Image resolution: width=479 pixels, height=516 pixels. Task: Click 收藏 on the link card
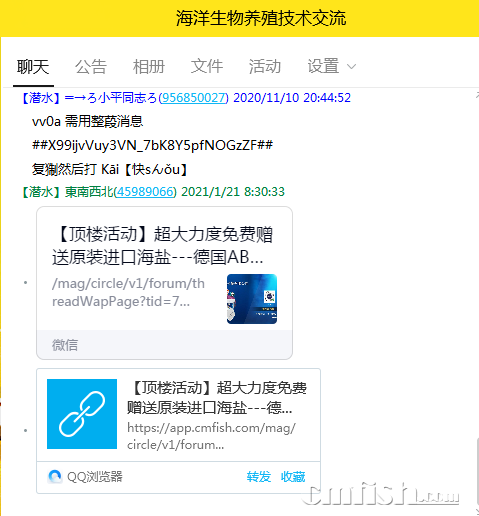[293, 477]
